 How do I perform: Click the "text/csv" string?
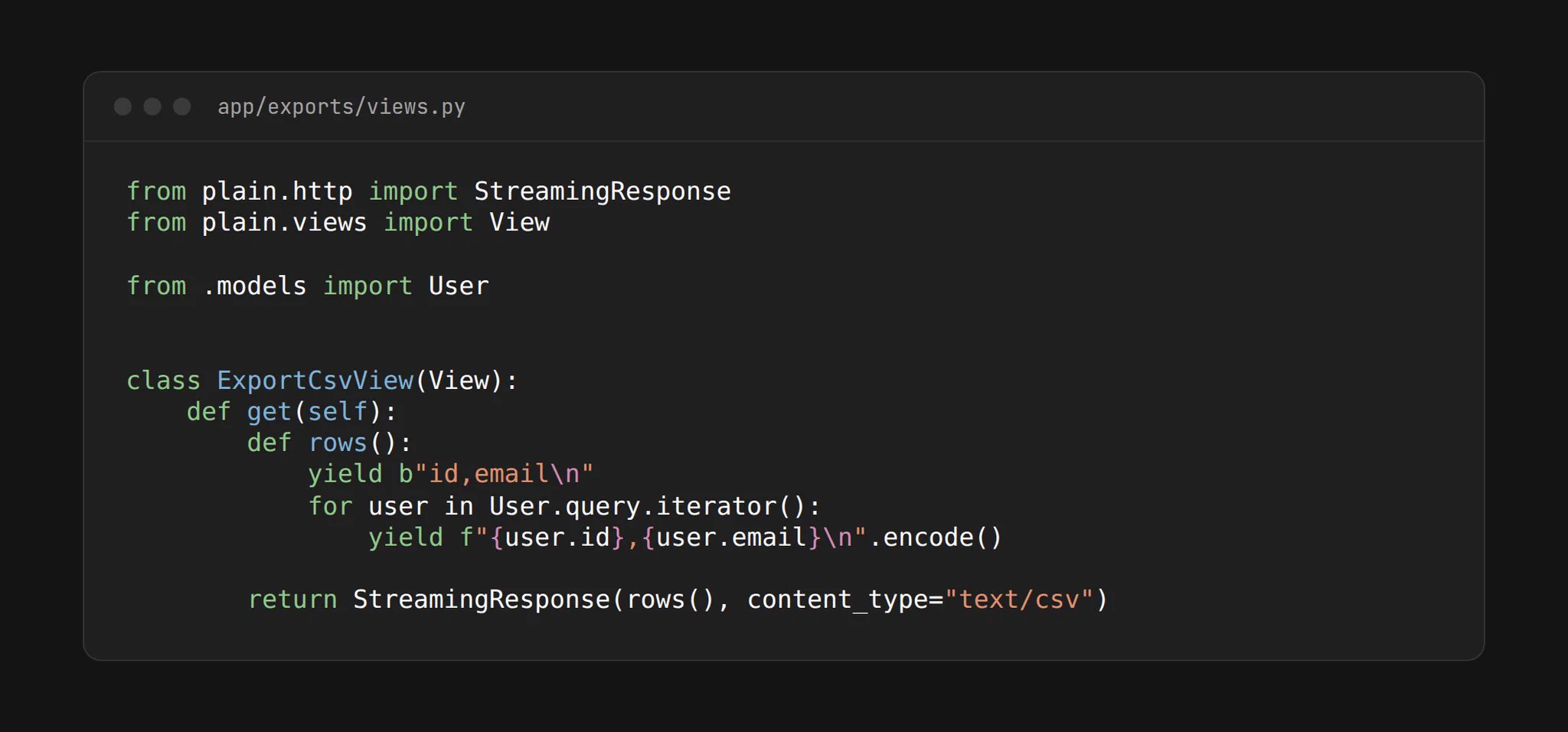[x=1019, y=600]
